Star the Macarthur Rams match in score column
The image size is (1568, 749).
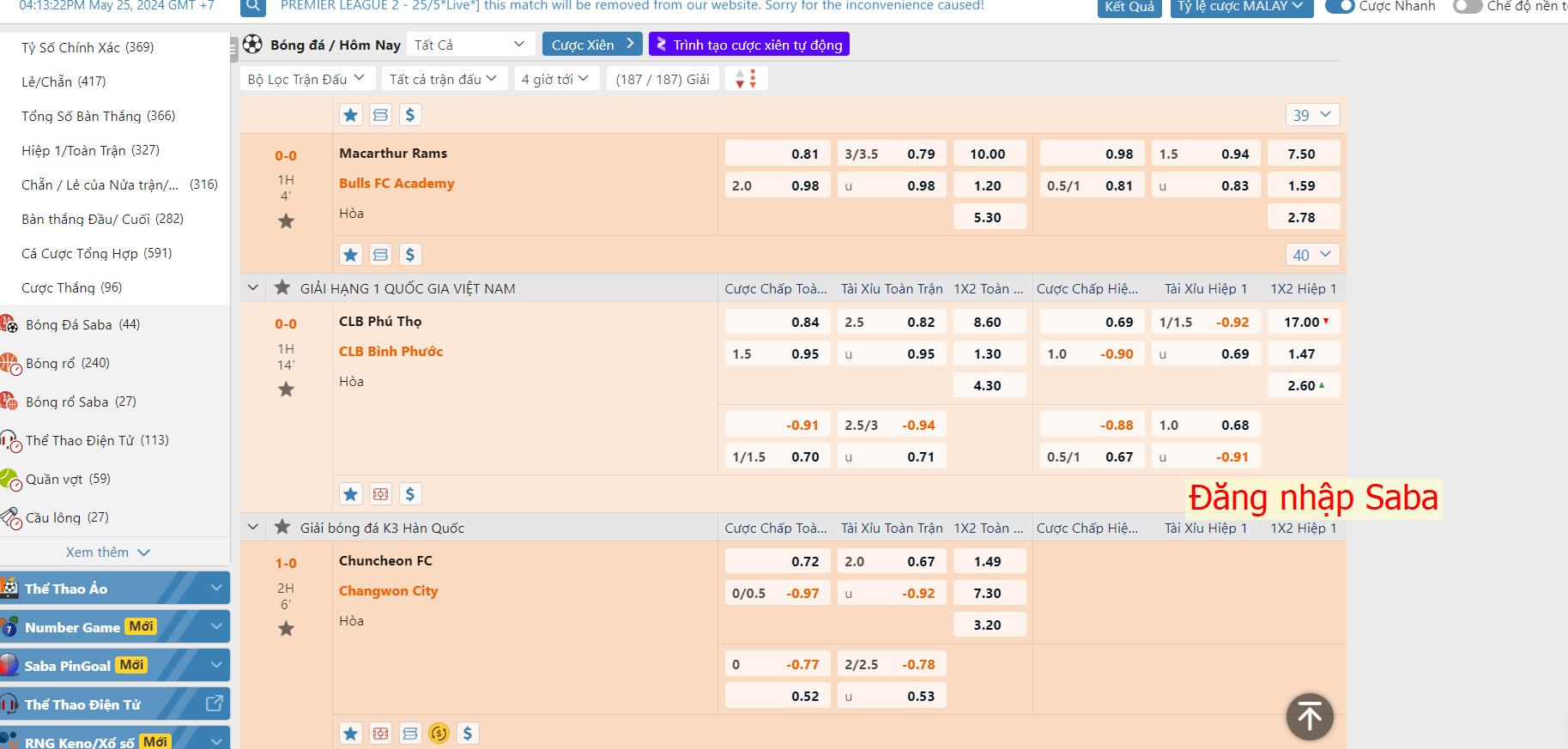tap(286, 221)
